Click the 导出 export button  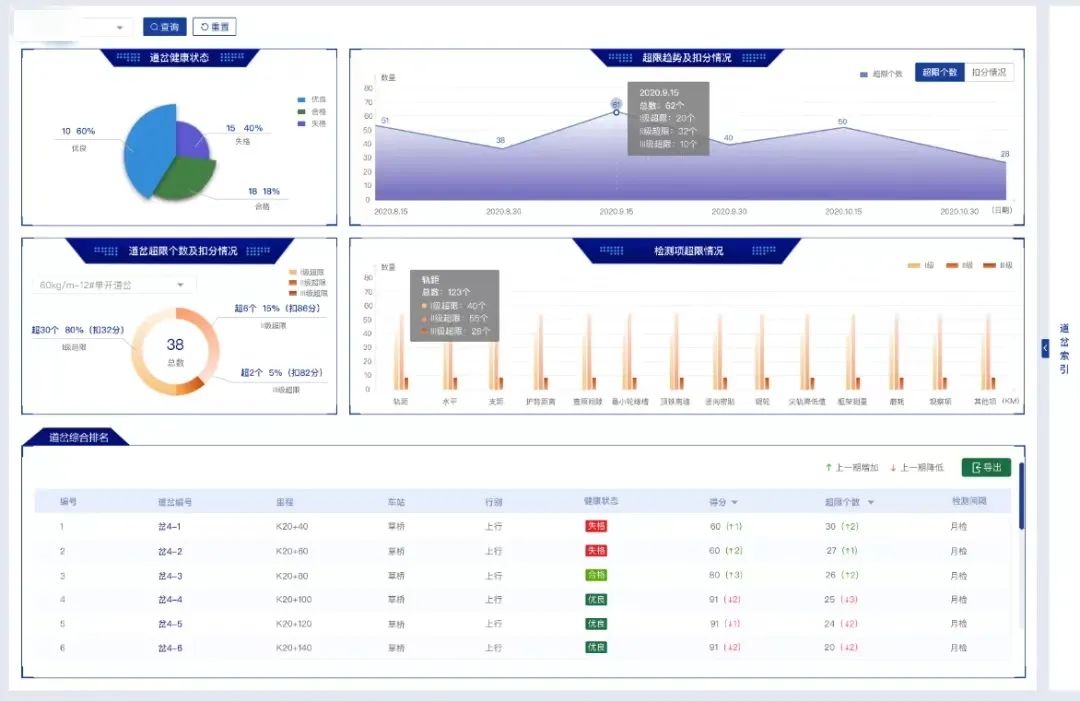point(986,467)
